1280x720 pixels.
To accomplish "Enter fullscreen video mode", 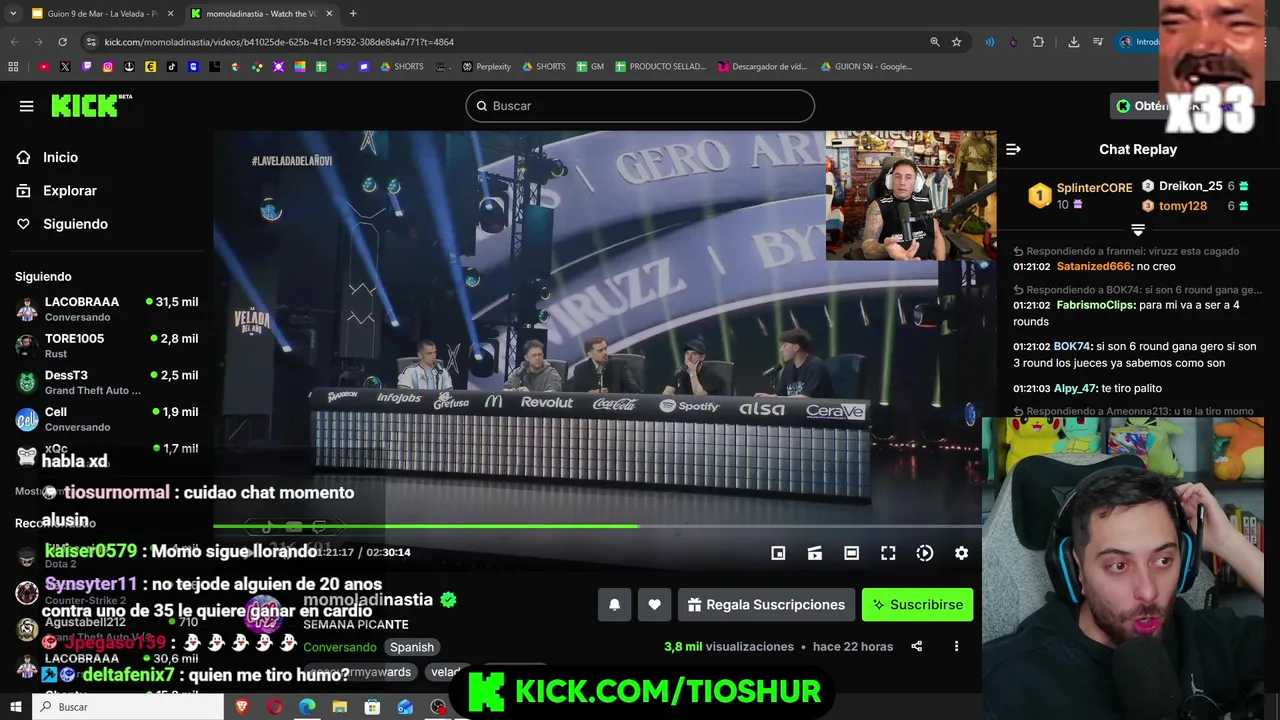I will click(x=888, y=553).
